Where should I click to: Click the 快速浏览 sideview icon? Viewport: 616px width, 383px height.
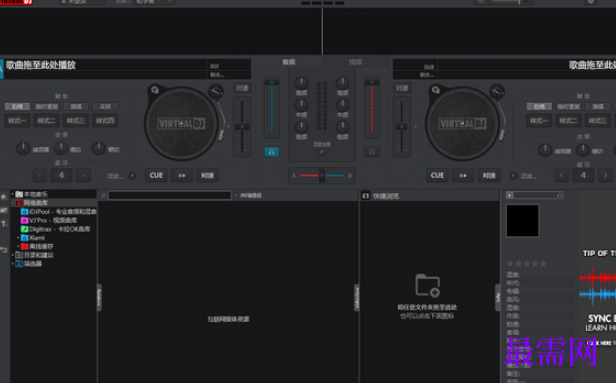(366, 196)
